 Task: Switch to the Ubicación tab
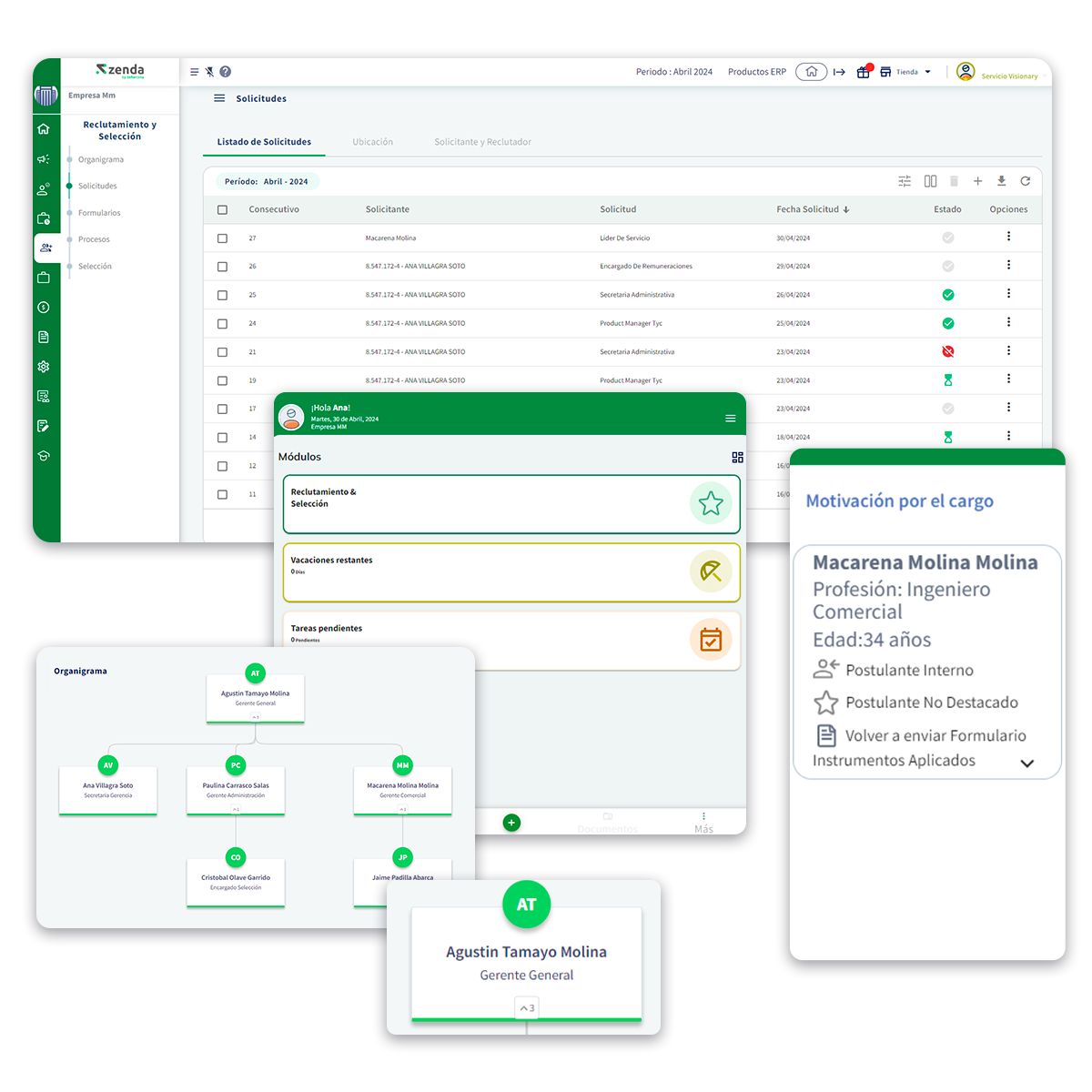click(372, 142)
